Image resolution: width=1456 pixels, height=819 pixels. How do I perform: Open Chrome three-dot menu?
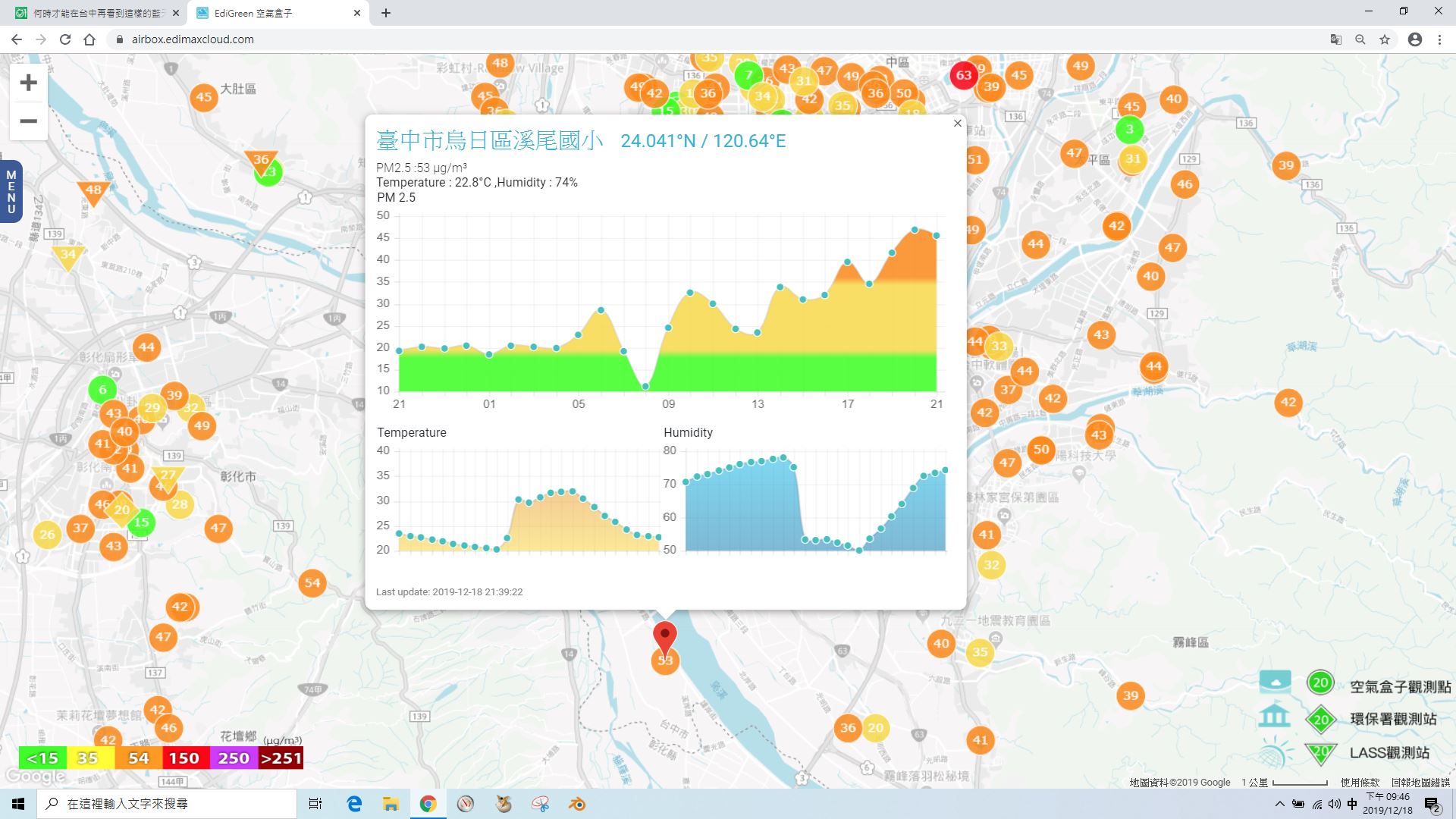coord(1439,39)
